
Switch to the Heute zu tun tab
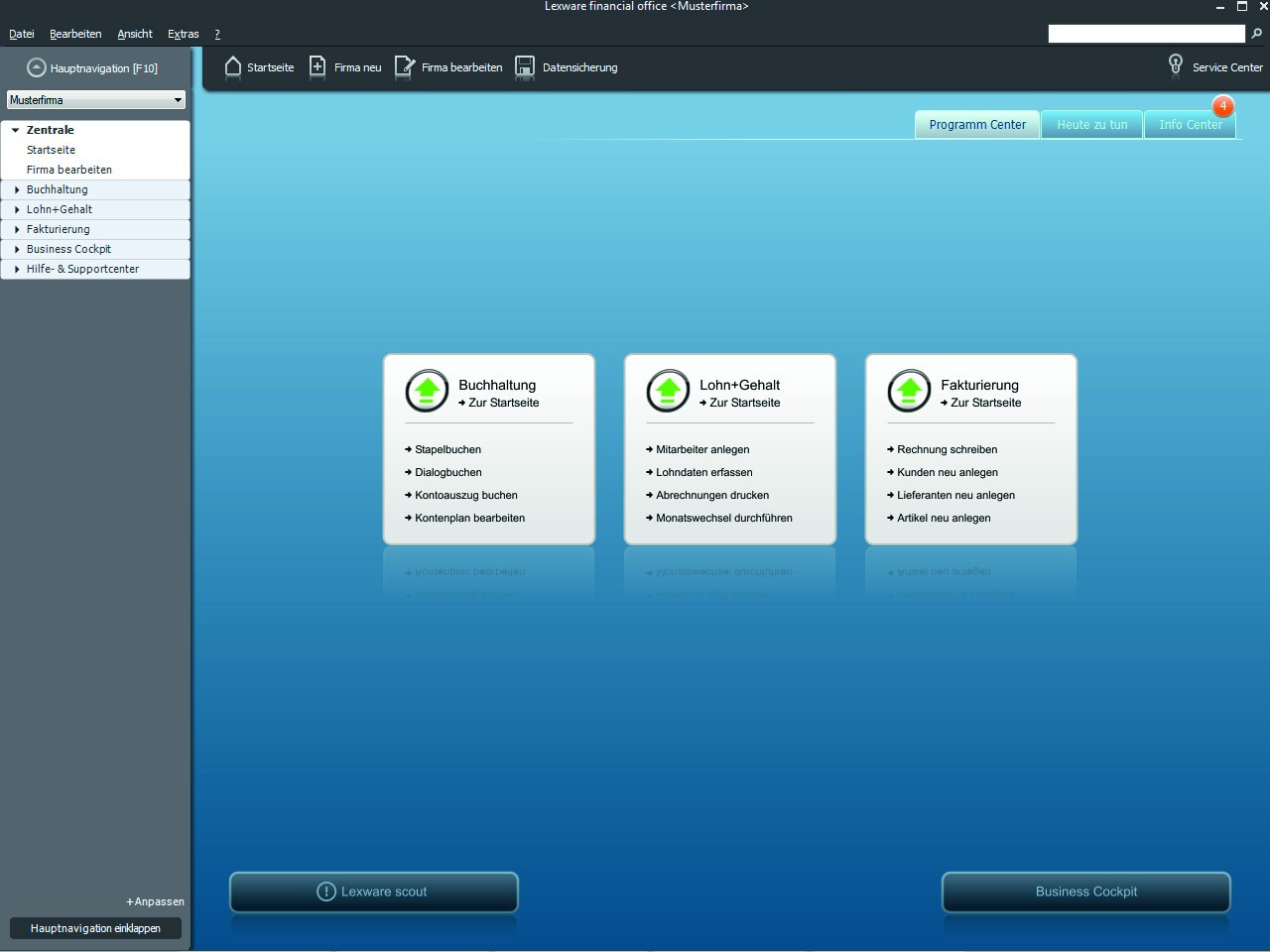pyautogui.click(x=1092, y=124)
